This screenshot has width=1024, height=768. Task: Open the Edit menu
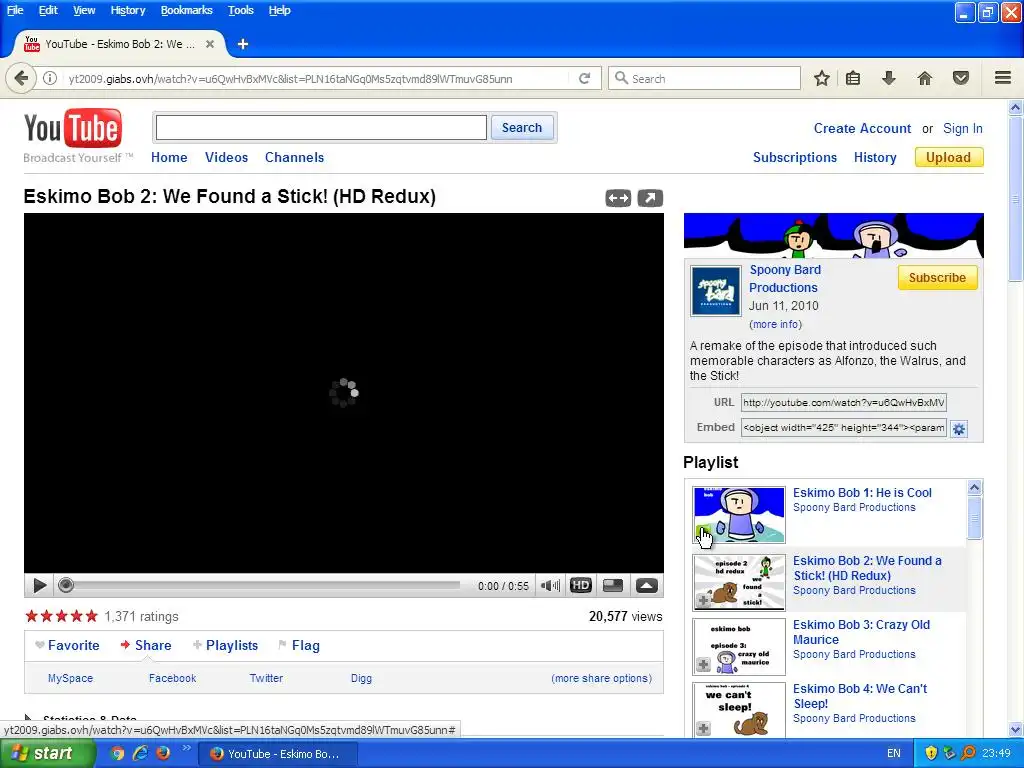[48, 10]
